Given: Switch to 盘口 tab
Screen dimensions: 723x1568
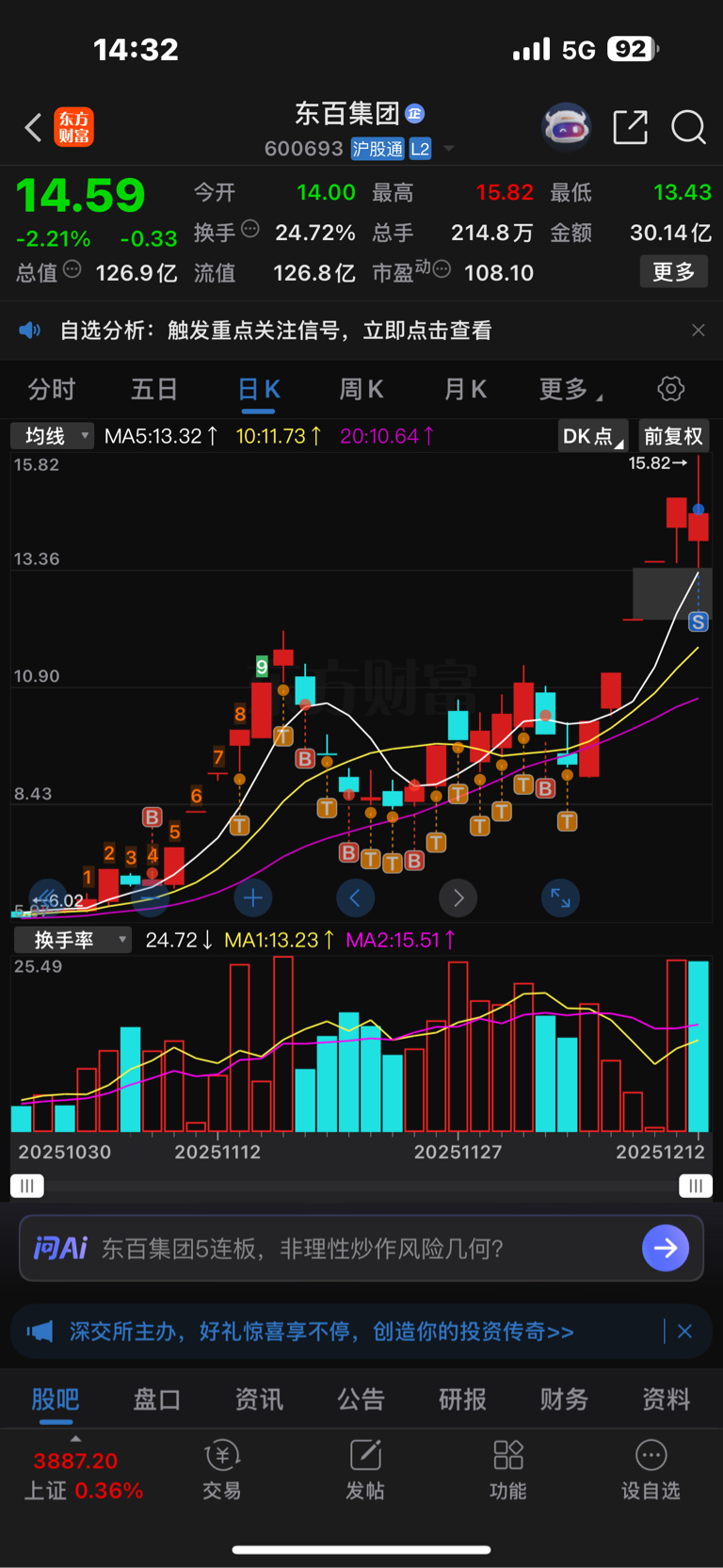Looking at the screenshot, I should 157,1399.
